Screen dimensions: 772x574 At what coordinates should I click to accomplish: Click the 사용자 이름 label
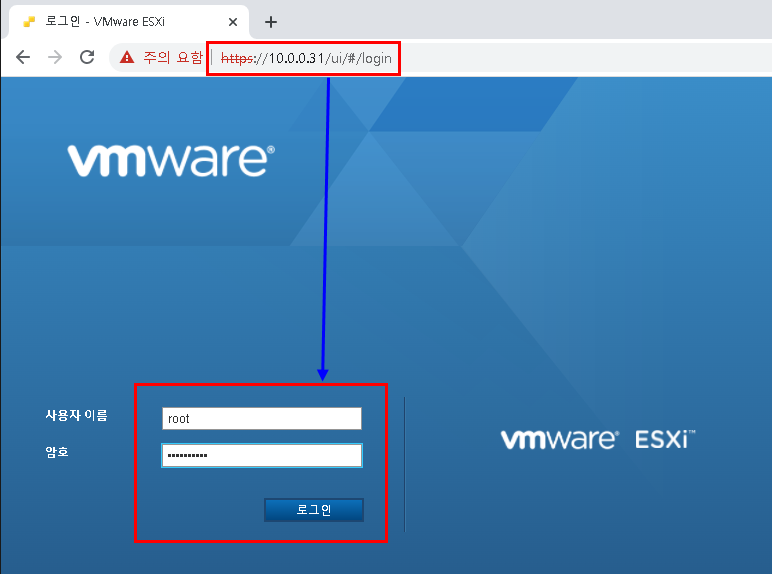coord(76,415)
